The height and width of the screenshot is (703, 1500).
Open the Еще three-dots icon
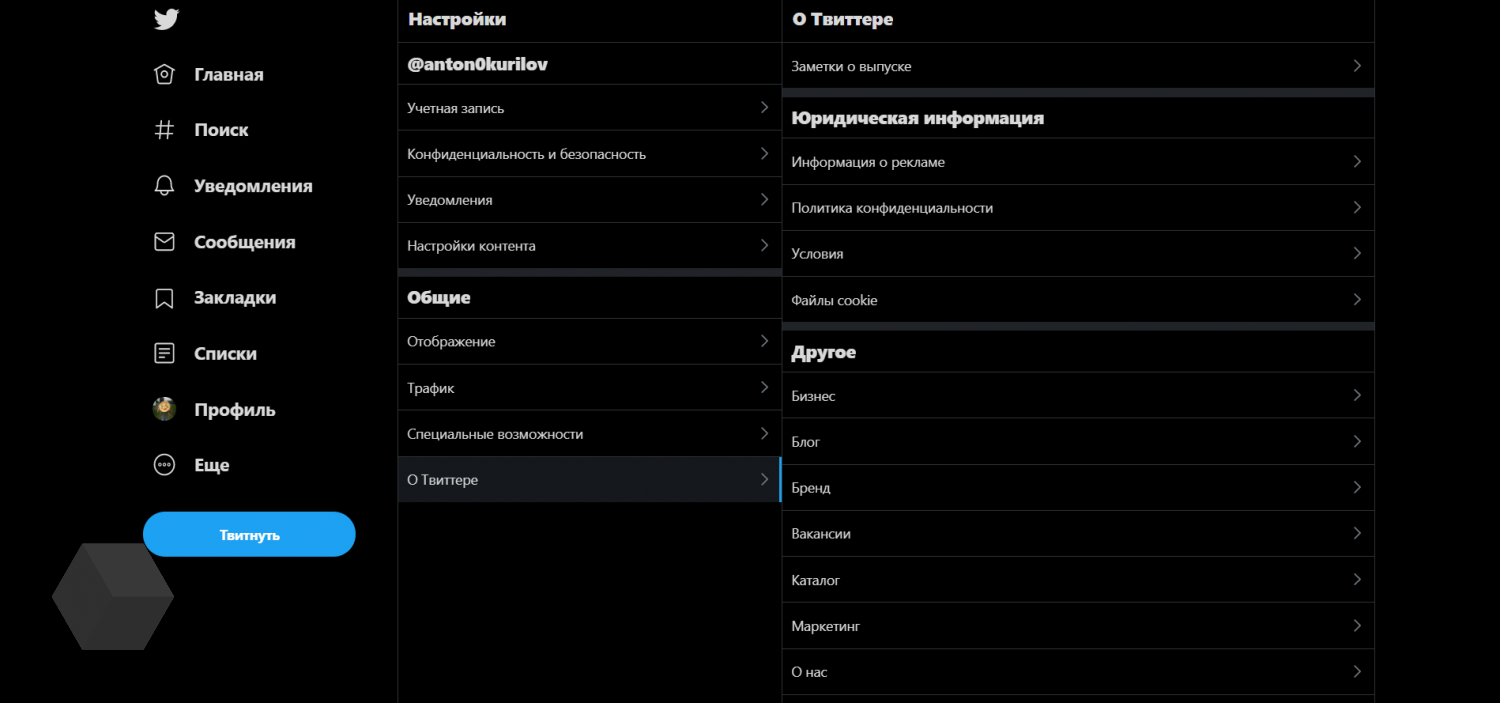pyautogui.click(x=165, y=465)
